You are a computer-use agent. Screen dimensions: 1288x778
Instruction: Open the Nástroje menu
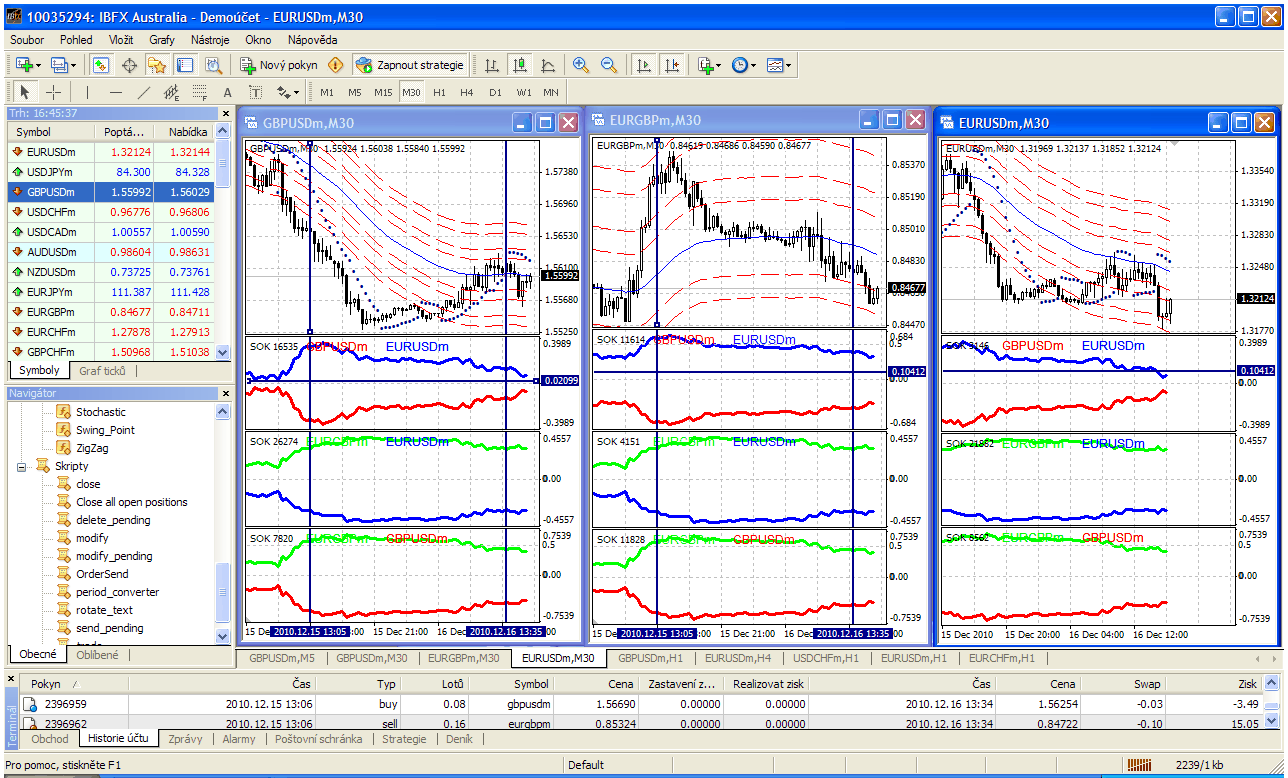[208, 40]
